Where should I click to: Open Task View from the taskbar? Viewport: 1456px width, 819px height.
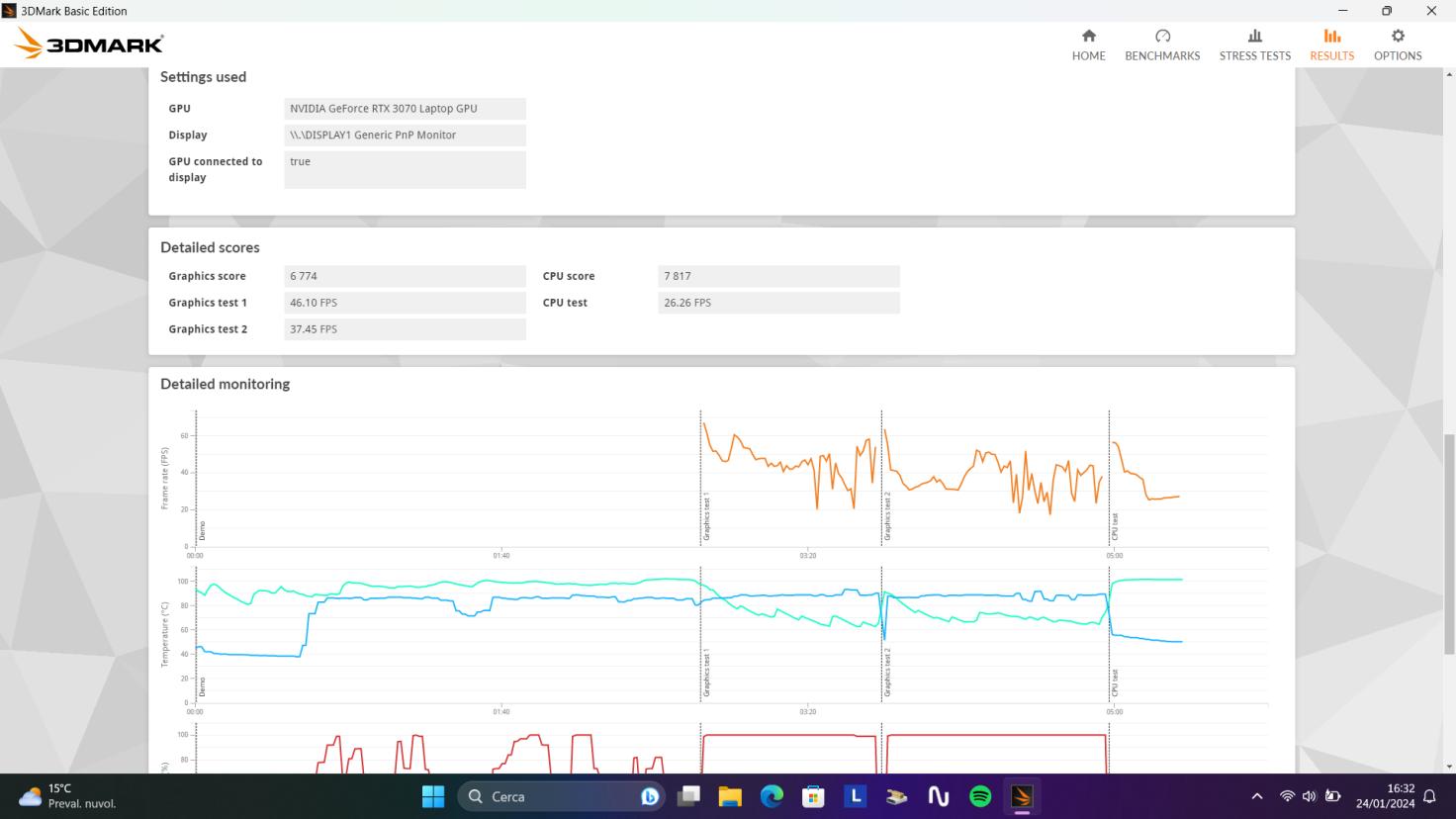click(x=688, y=796)
